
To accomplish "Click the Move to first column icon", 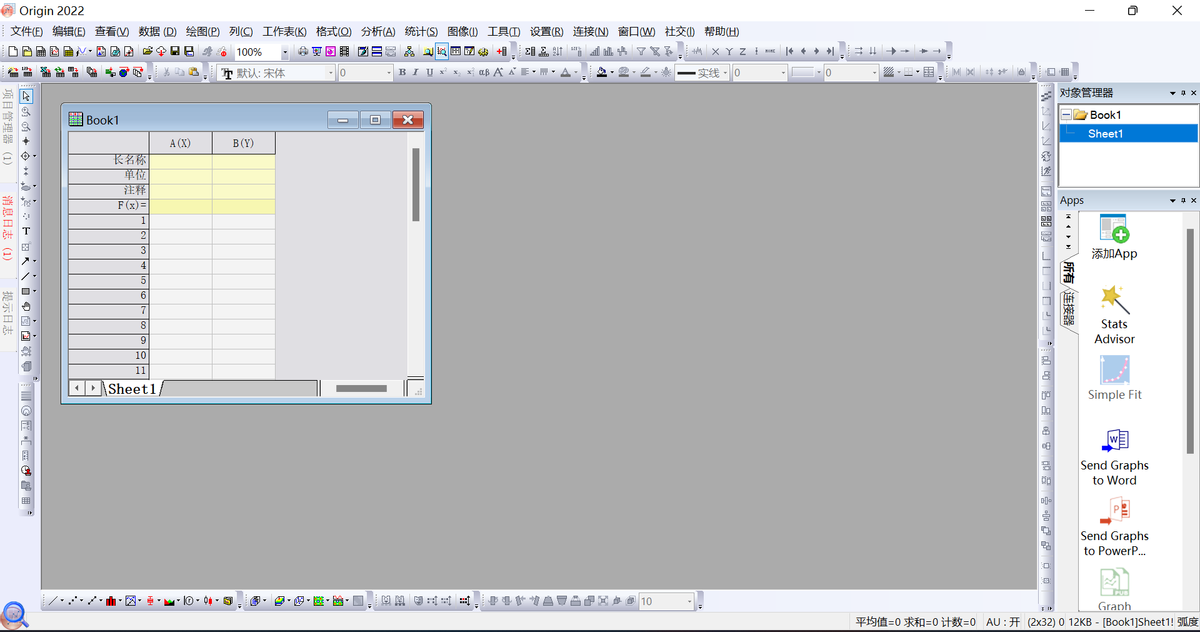I will point(789,51).
